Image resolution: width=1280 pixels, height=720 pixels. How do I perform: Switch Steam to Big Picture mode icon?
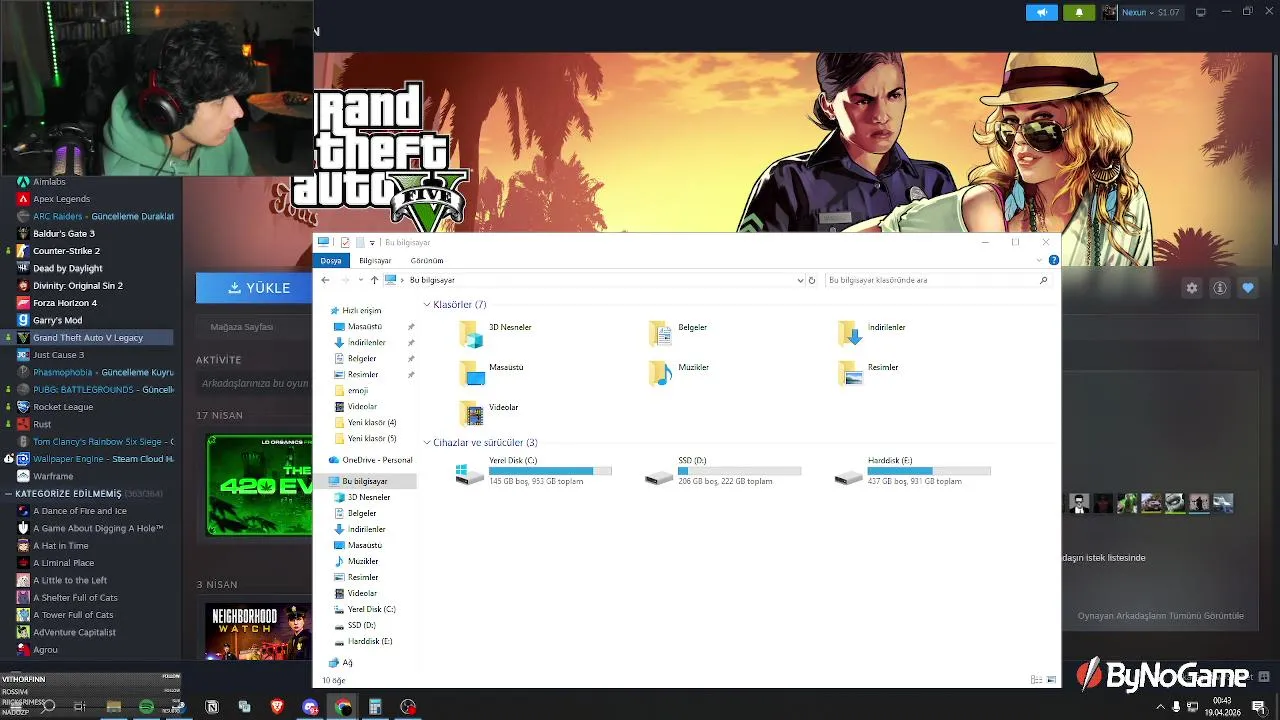point(1201,12)
